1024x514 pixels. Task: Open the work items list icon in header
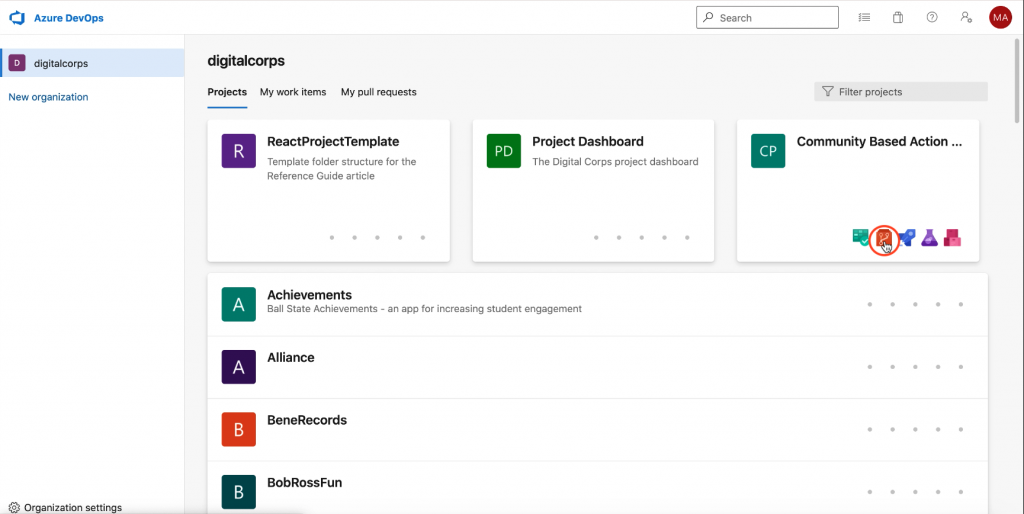[864, 18]
